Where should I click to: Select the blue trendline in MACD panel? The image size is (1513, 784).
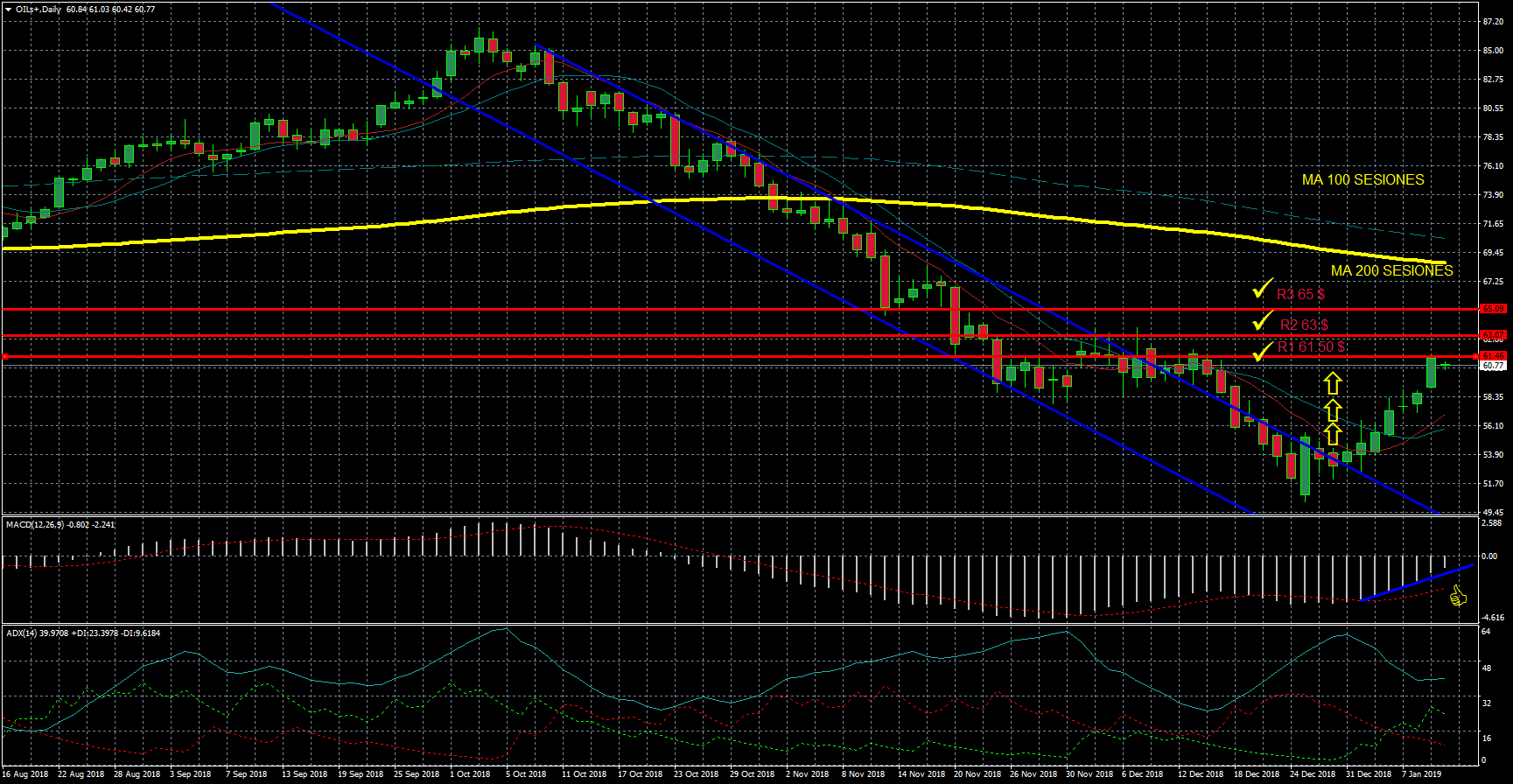pyautogui.click(x=1418, y=583)
